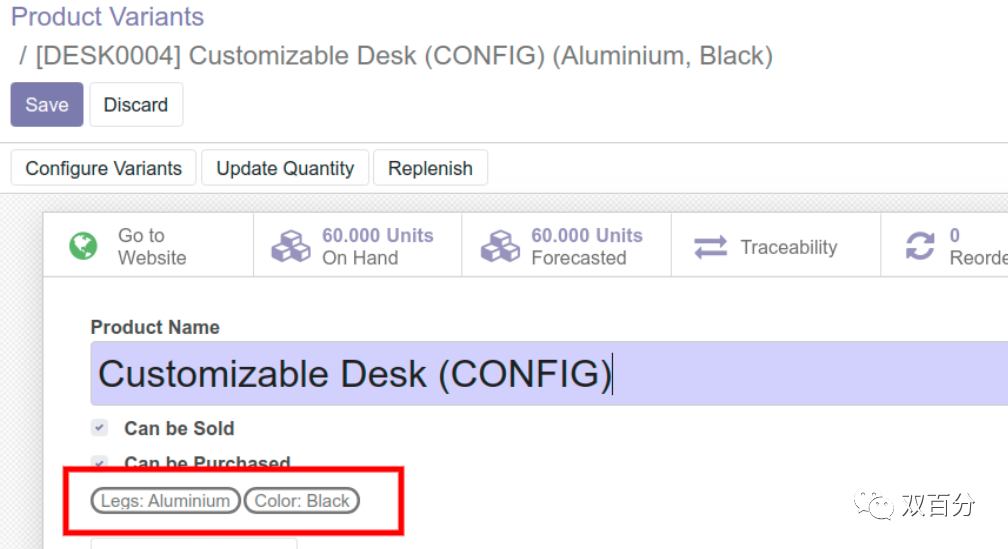Open the 60.000 Units On Hand stat
The image size is (1008, 549).
click(377, 246)
